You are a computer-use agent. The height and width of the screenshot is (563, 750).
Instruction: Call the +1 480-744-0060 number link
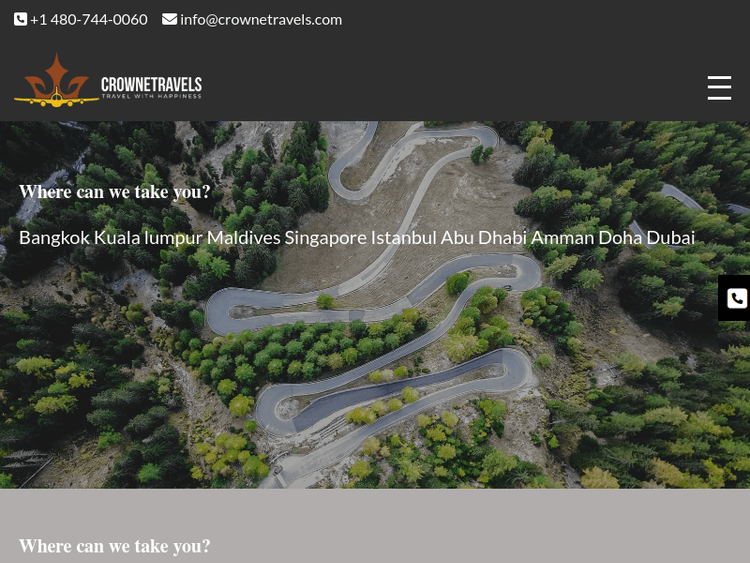[x=88, y=20]
